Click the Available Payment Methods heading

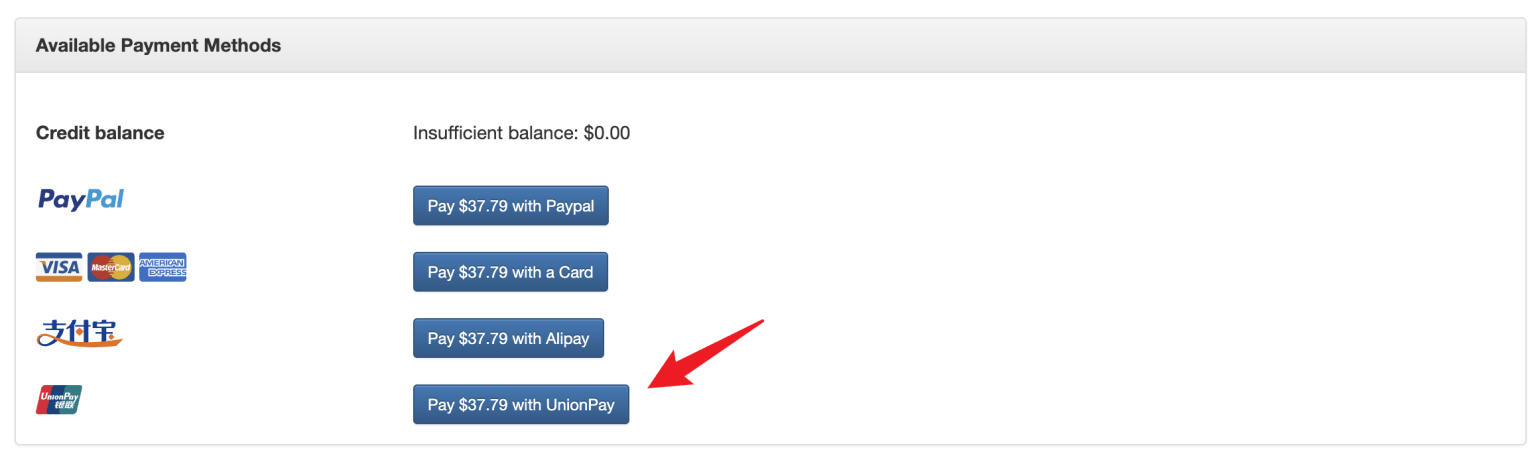tap(158, 46)
